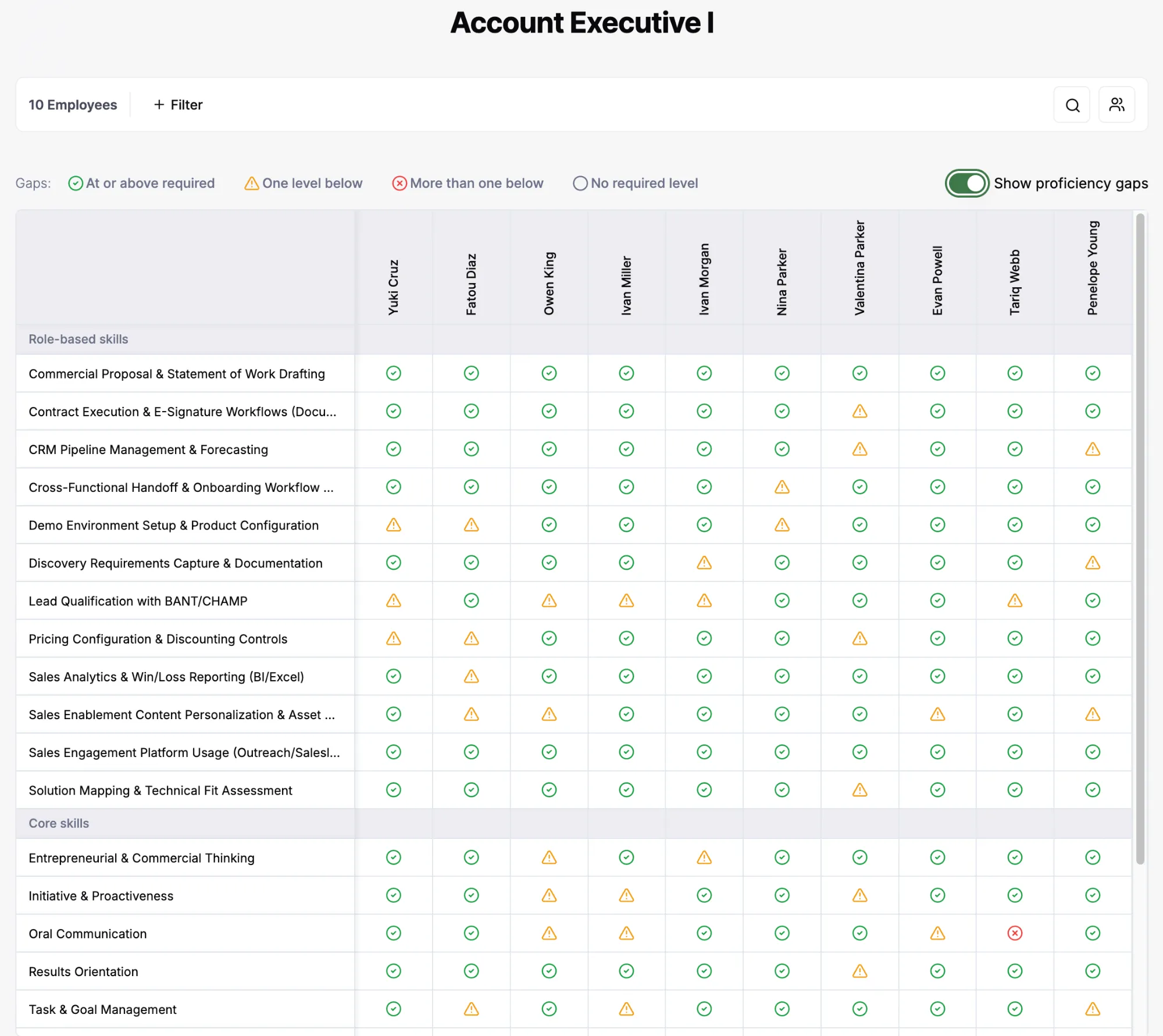Click Yuki Cruz's check in Commercial Proposal row
Viewport: 1163px width, 1036px height.
(x=394, y=373)
